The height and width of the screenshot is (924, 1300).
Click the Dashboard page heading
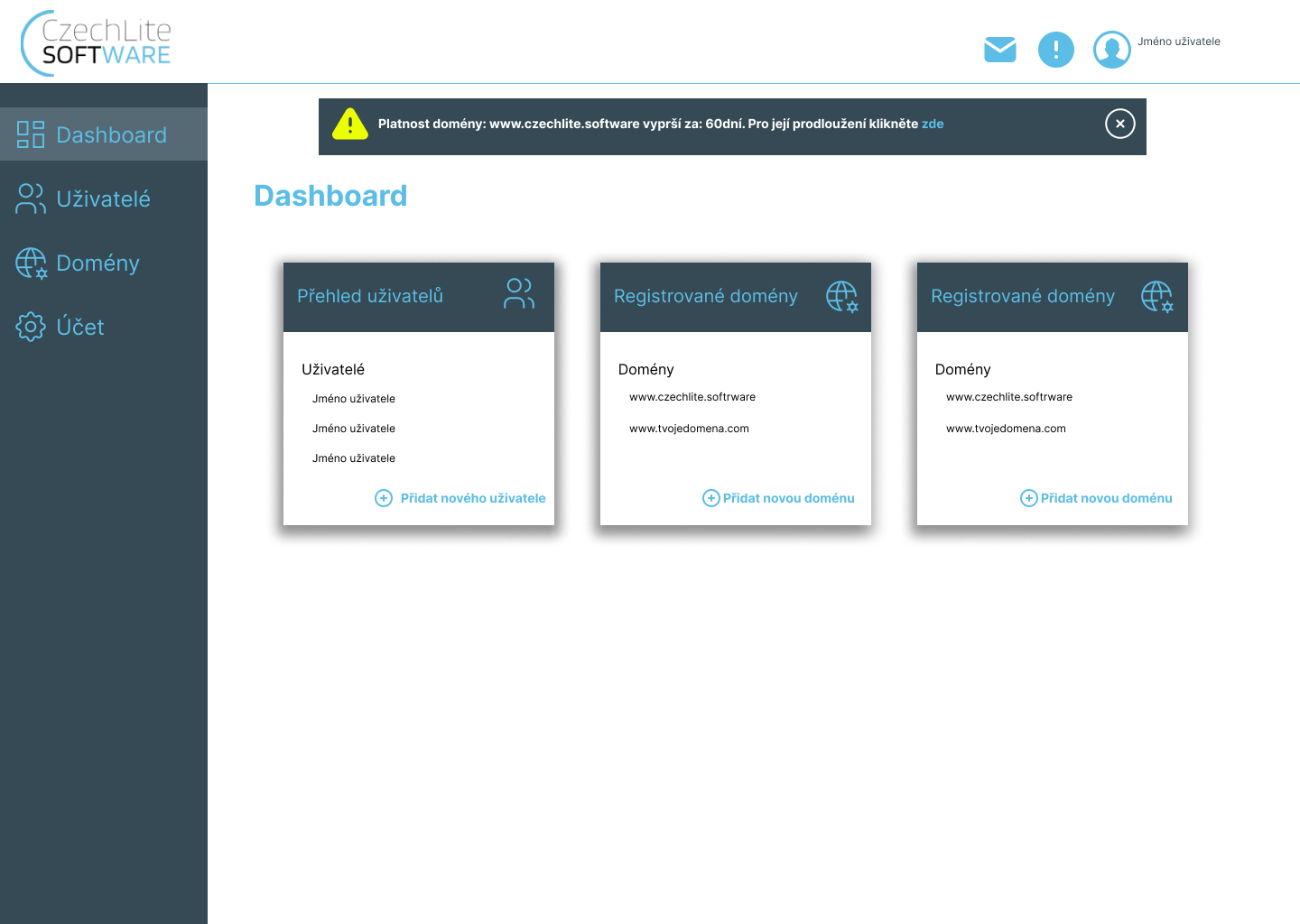(x=330, y=196)
